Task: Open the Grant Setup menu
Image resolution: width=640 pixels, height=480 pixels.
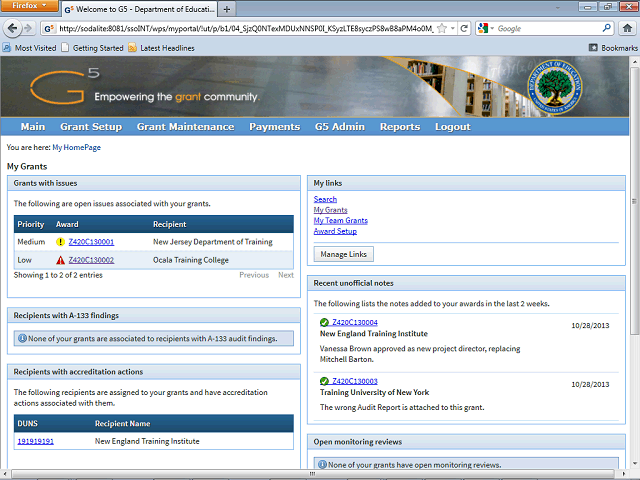Action: [91, 127]
